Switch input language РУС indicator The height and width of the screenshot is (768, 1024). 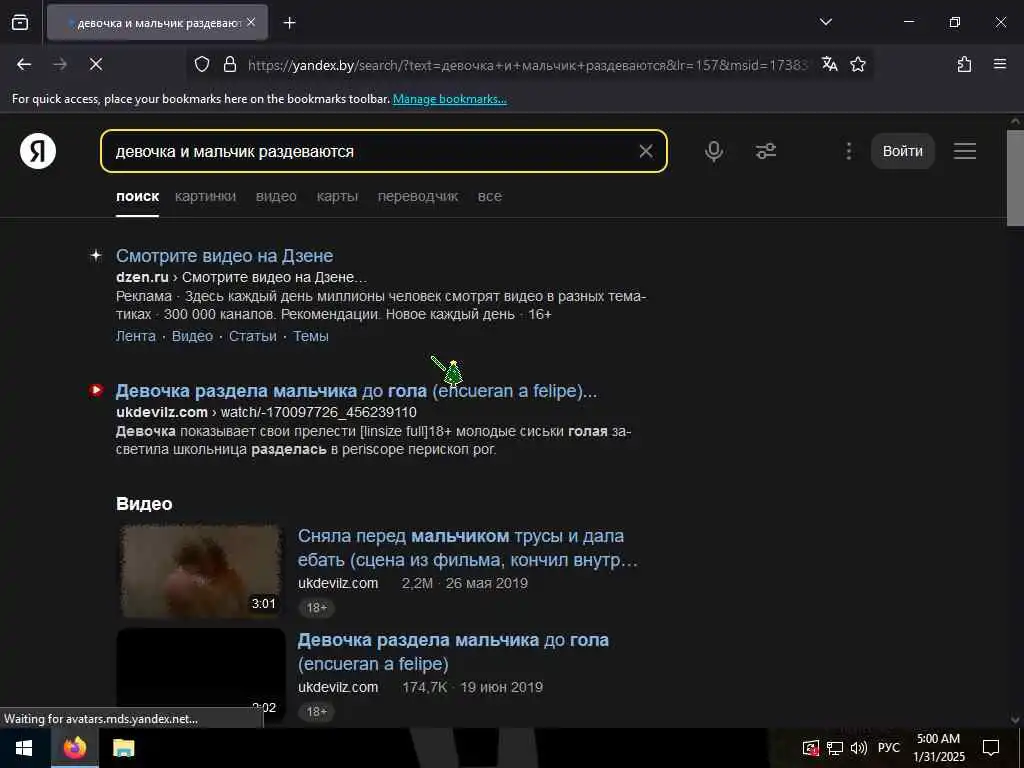[x=889, y=748]
